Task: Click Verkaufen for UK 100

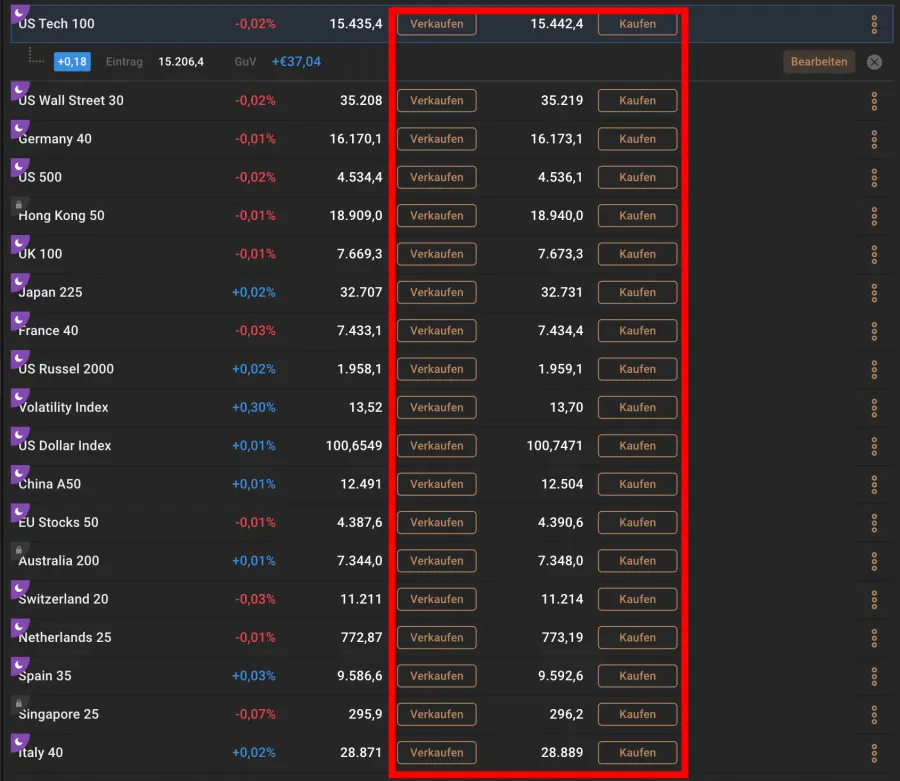Action: (x=436, y=254)
